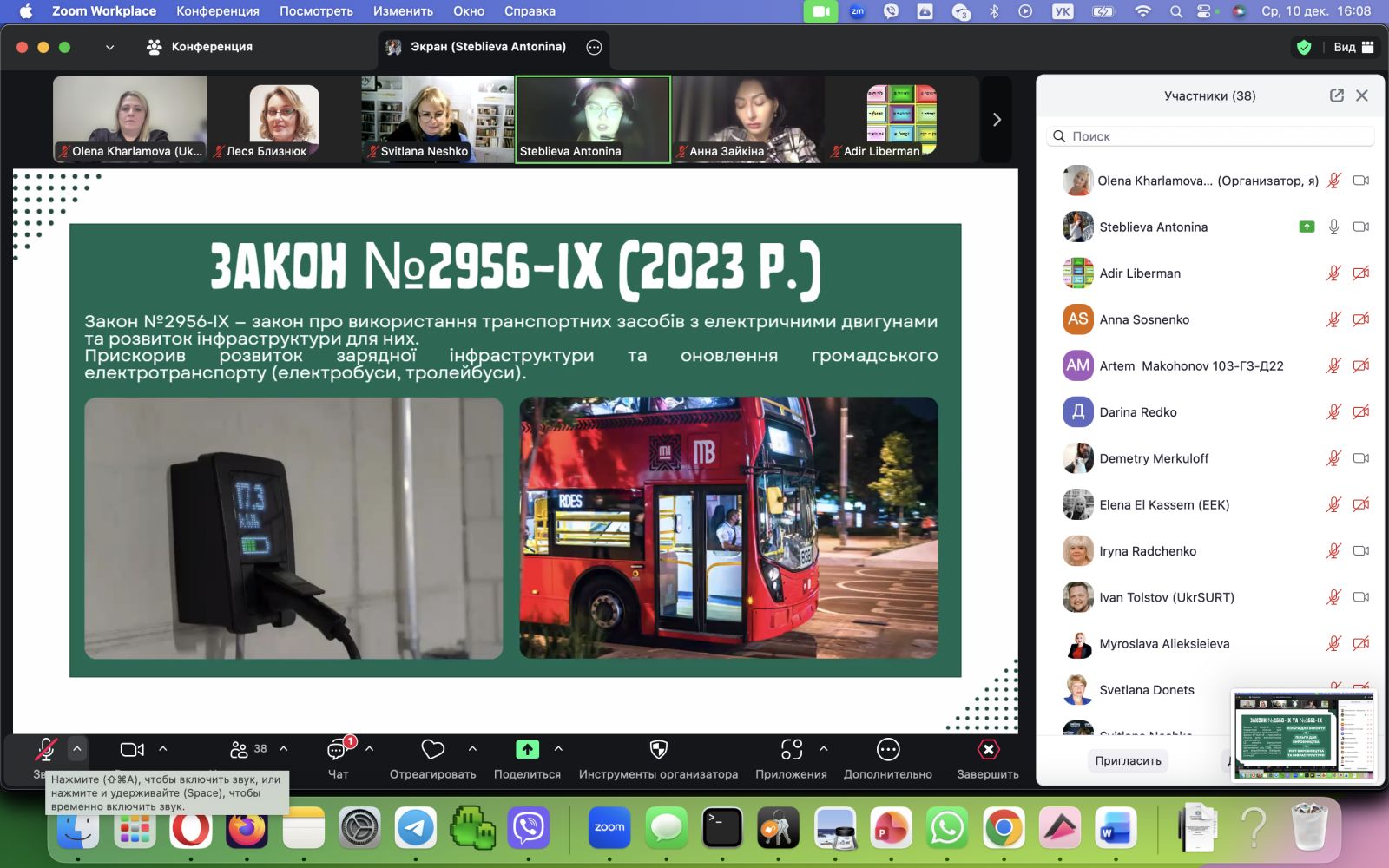Viewport: 1389px width, 868px height.
Task: Click the Вид view button
Action: 1353,47
